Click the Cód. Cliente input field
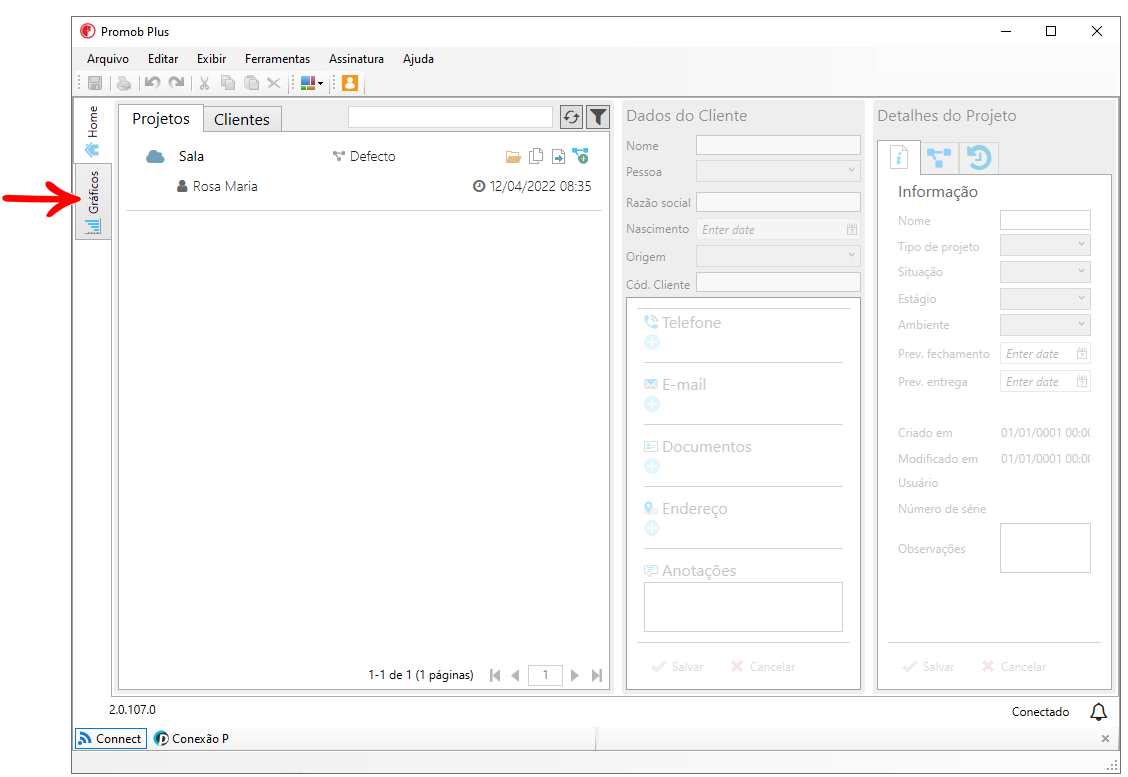 778,282
